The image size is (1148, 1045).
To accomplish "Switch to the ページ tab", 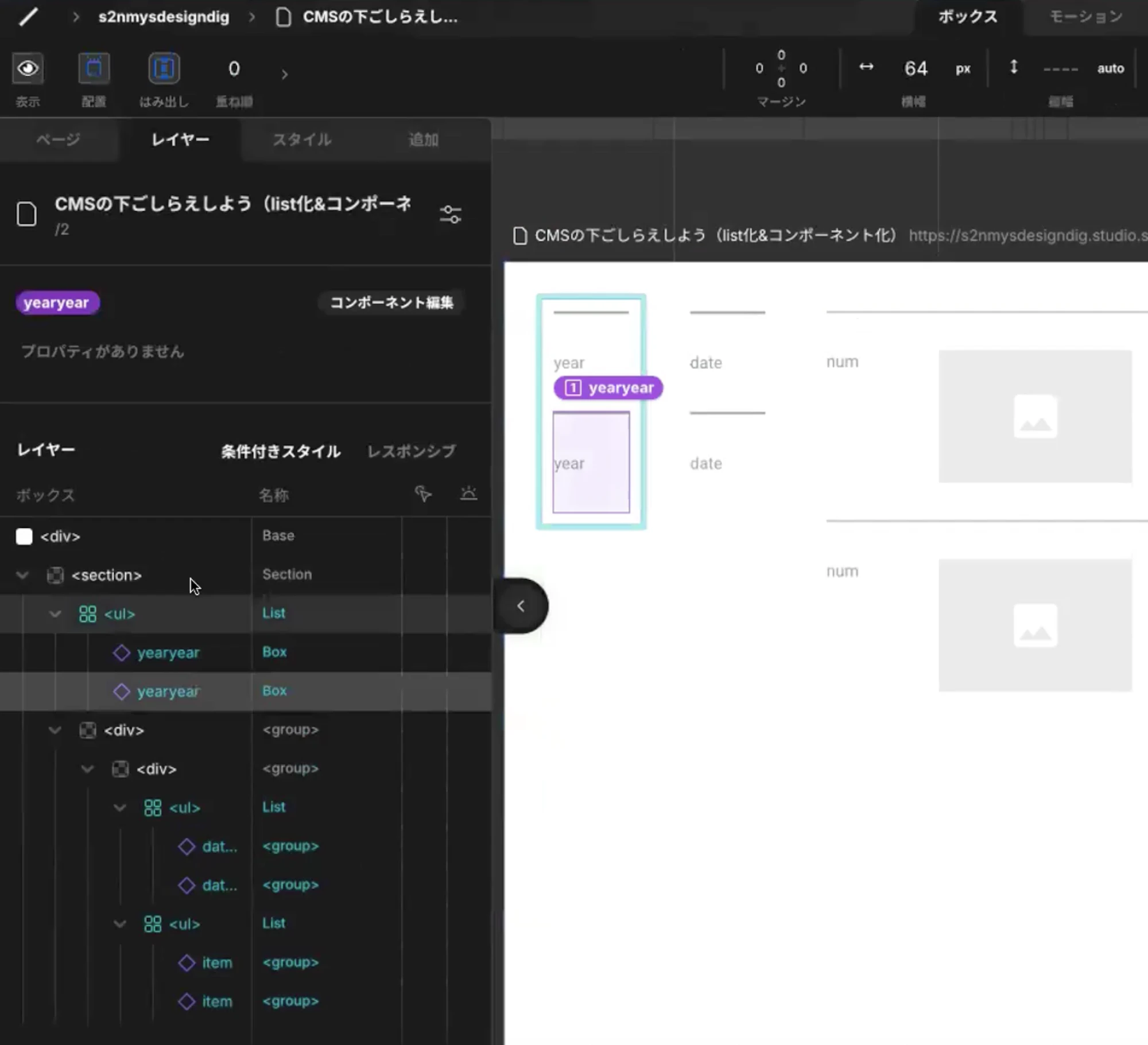I will coord(58,139).
